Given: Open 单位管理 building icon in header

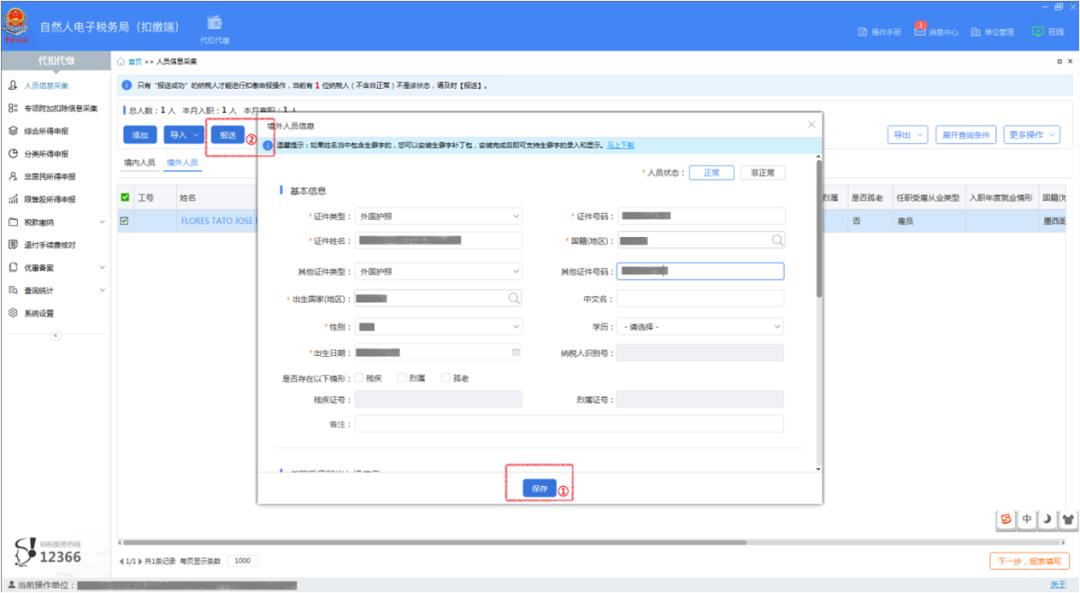Looking at the screenshot, I should point(976,32).
